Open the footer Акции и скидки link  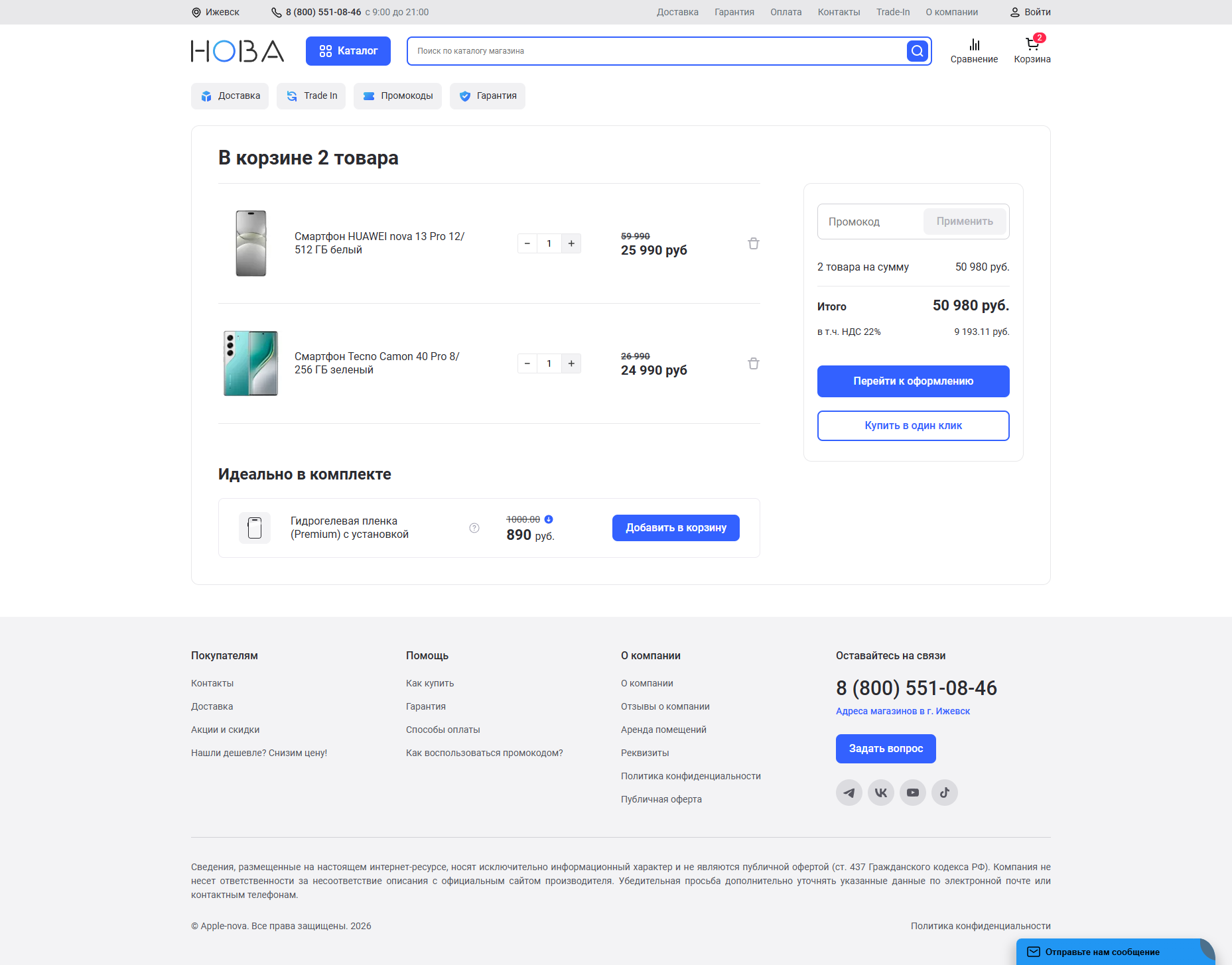(x=226, y=730)
